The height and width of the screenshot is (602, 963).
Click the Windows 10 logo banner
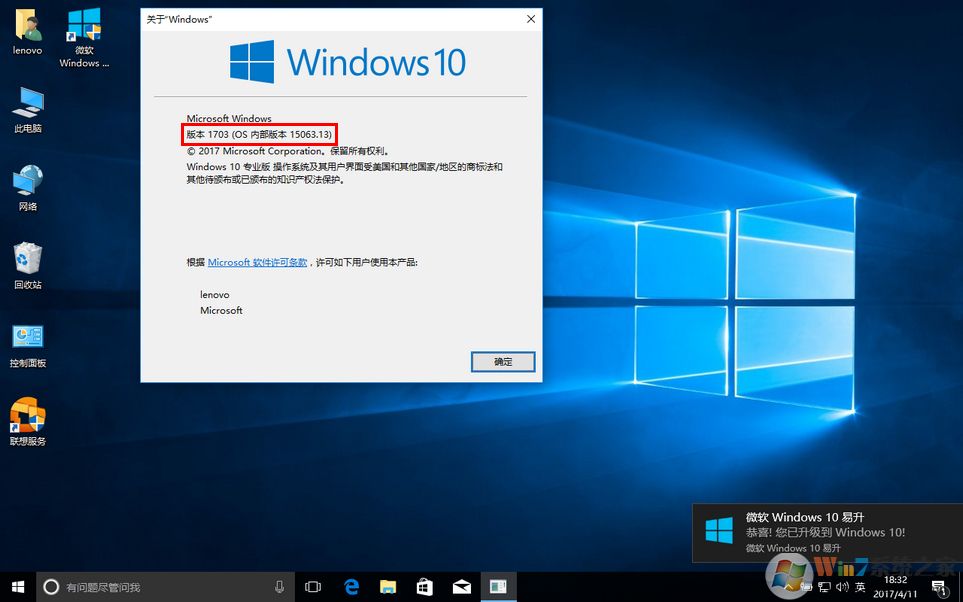pyautogui.click(x=348, y=62)
